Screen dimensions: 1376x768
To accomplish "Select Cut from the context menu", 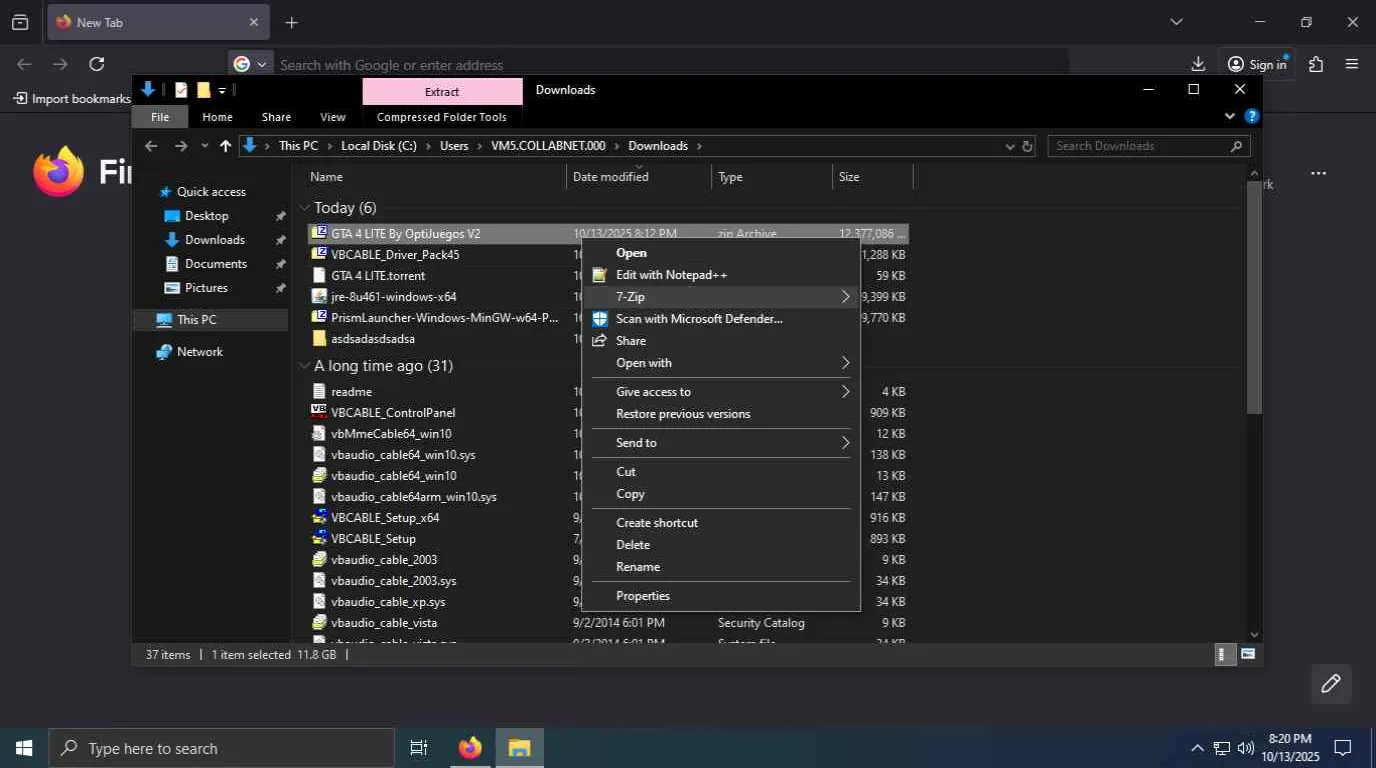I will pos(626,472).
